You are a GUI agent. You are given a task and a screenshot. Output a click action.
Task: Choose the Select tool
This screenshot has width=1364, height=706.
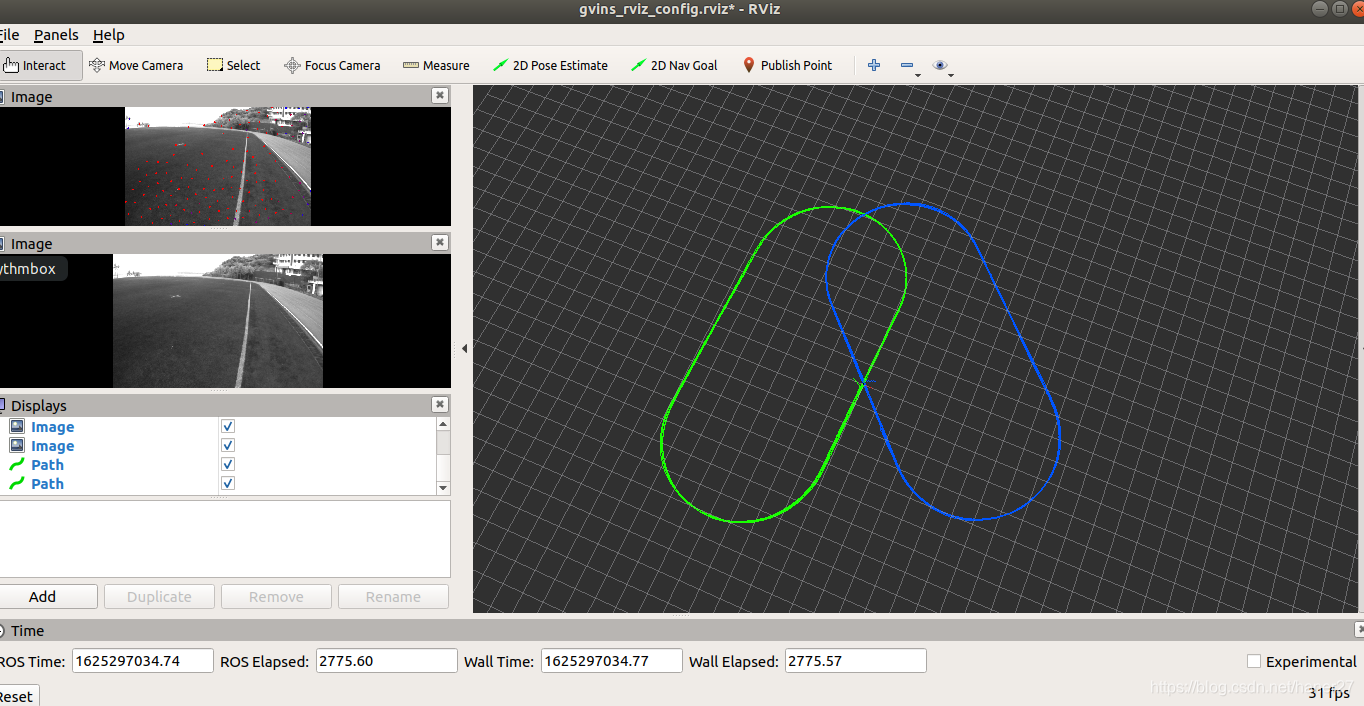tap(233, 65)
